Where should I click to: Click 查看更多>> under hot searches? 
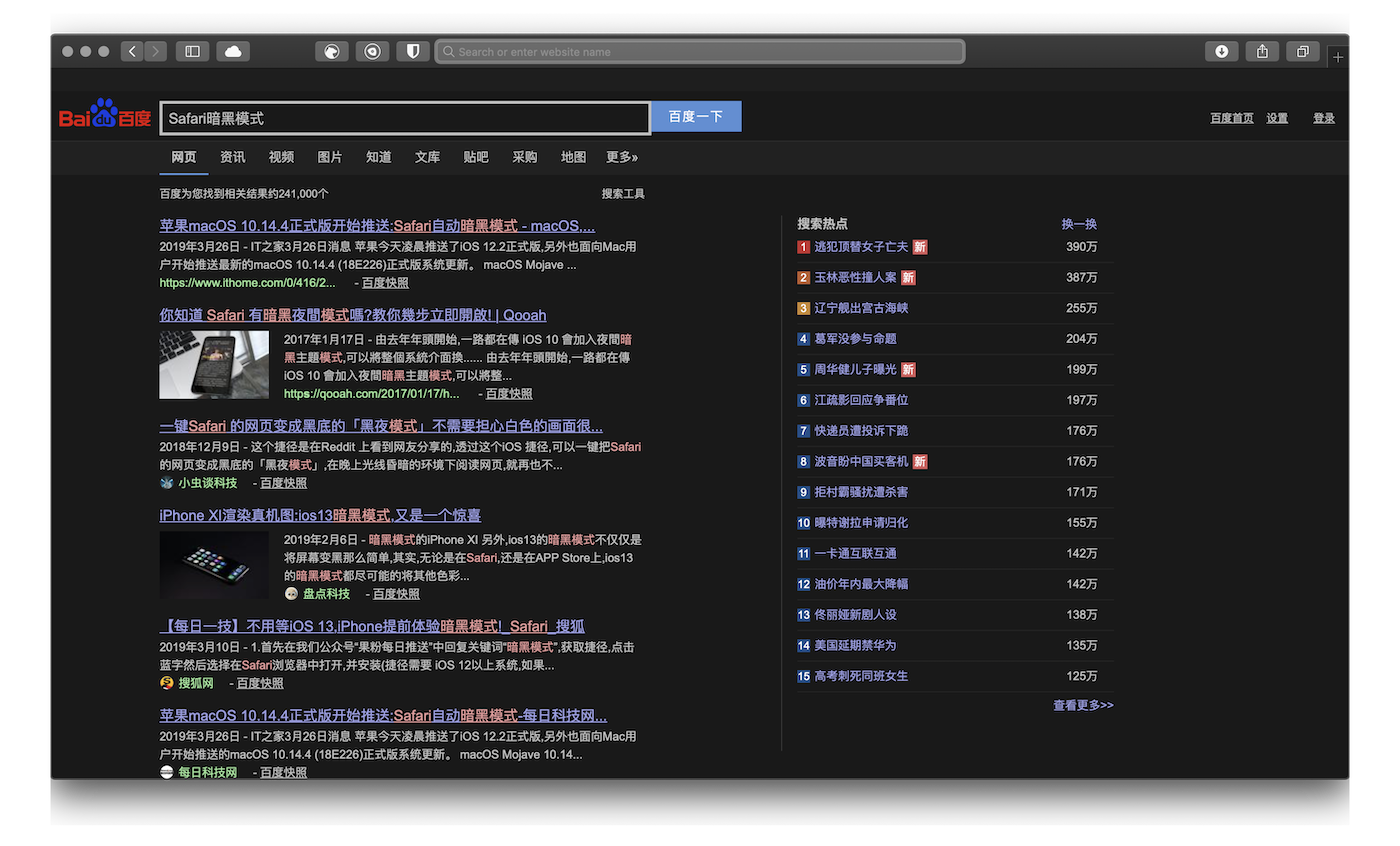tap(1083, 705)
